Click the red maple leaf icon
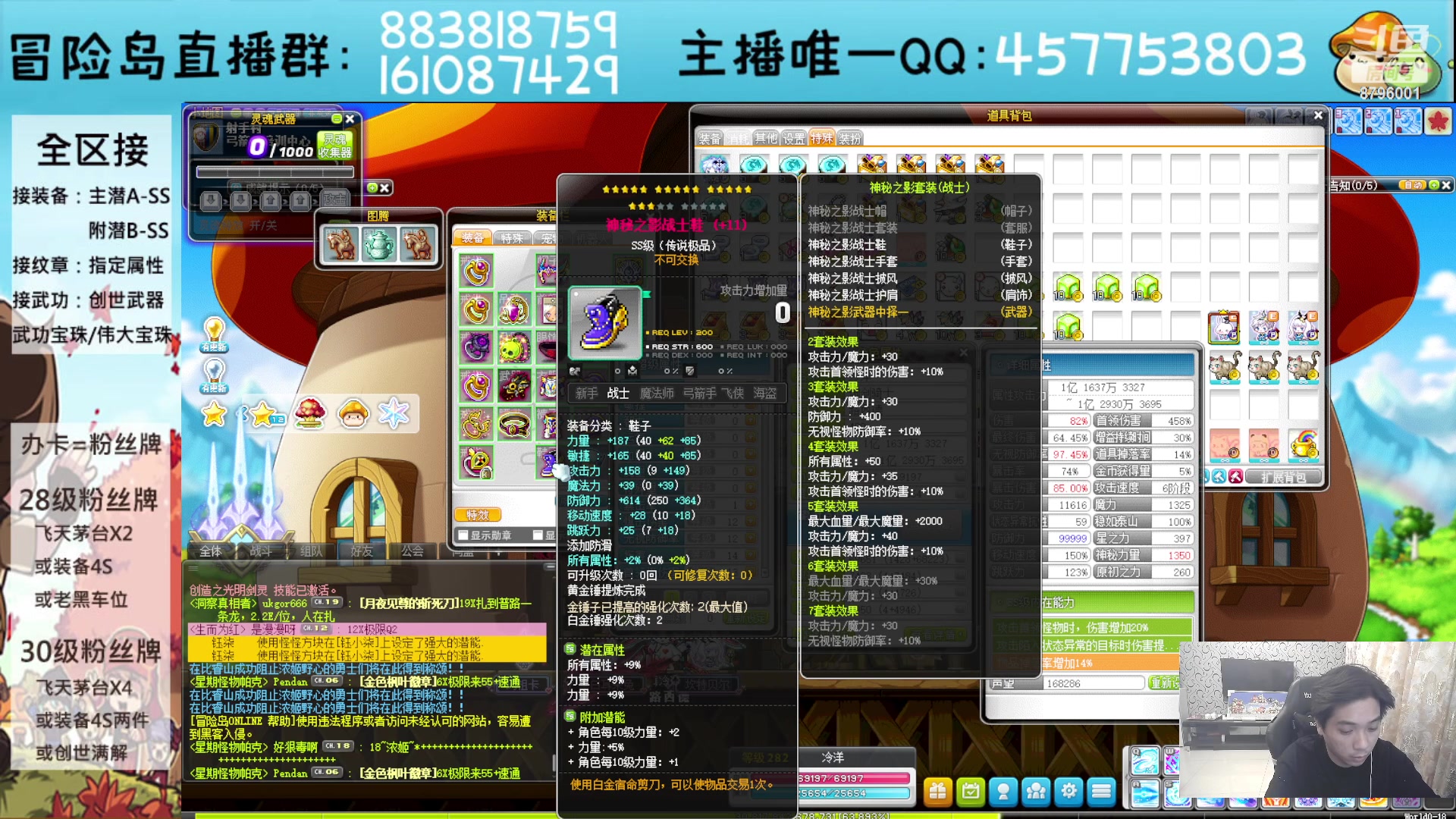 (1438, 121)
